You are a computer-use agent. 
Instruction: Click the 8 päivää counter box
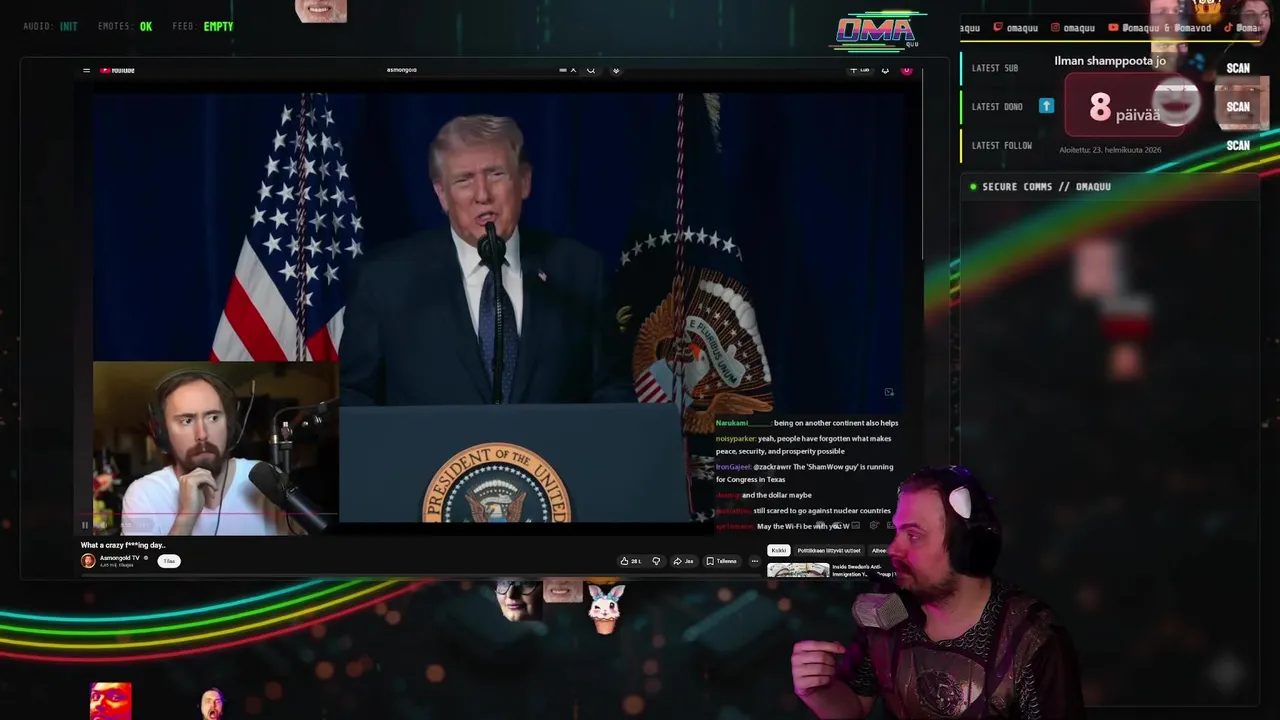pos(1125,107)
